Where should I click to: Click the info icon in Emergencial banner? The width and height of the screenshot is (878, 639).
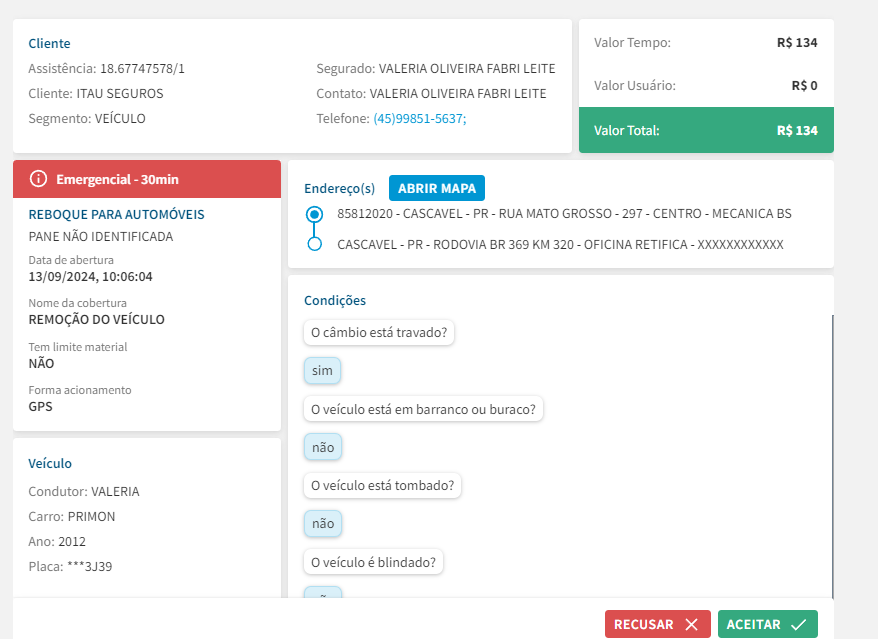click(39, 179)
